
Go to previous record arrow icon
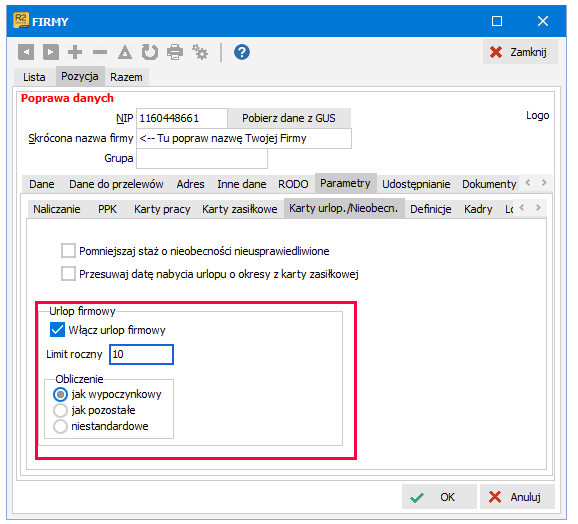(x=26, y=52)
